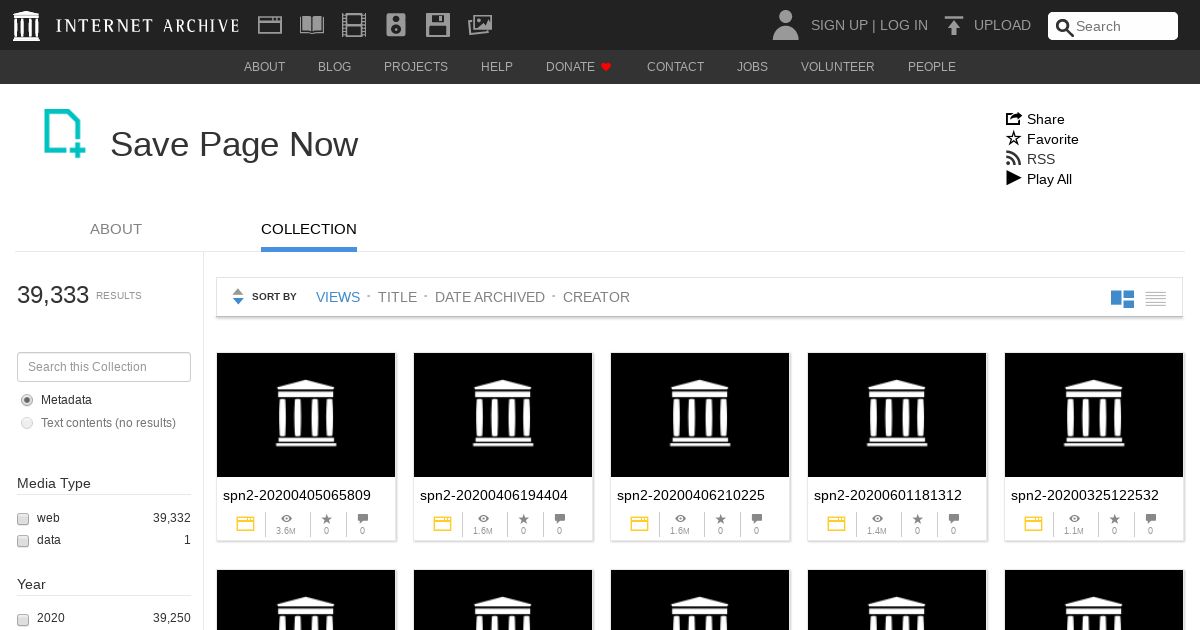Open the HELP menu item

coord(497,67)
